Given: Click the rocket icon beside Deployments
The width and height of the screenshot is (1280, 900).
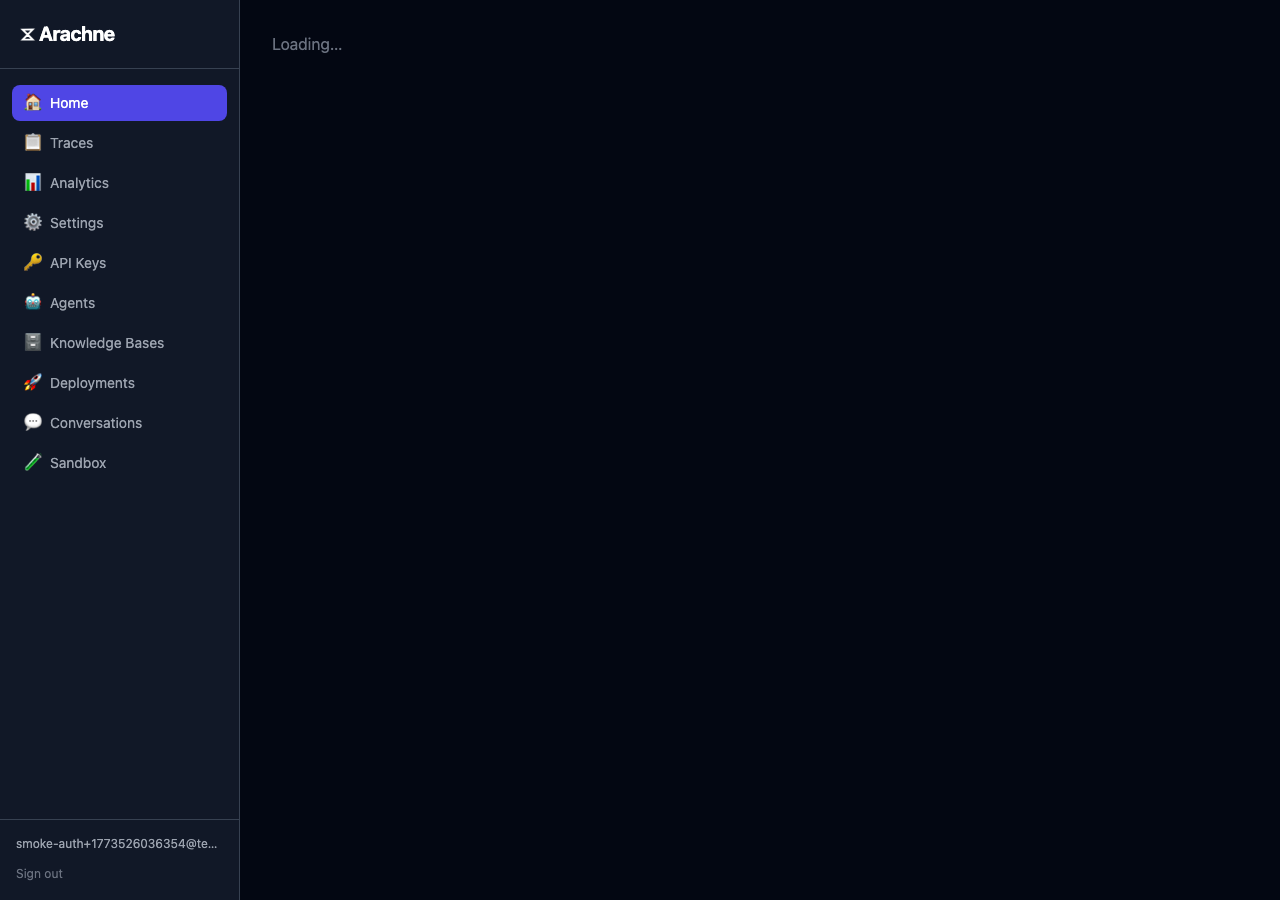Looking at the screenshot, I should coord(32,382).
